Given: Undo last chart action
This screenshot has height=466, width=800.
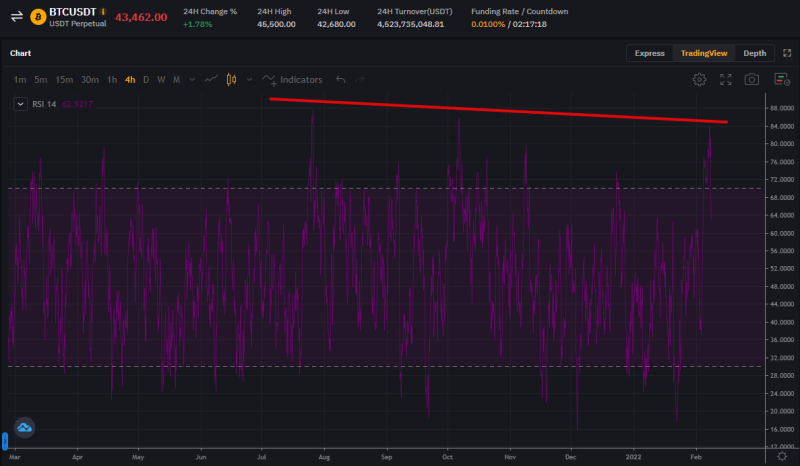Looking at the screenshot, I should click(x=340, y=79).
